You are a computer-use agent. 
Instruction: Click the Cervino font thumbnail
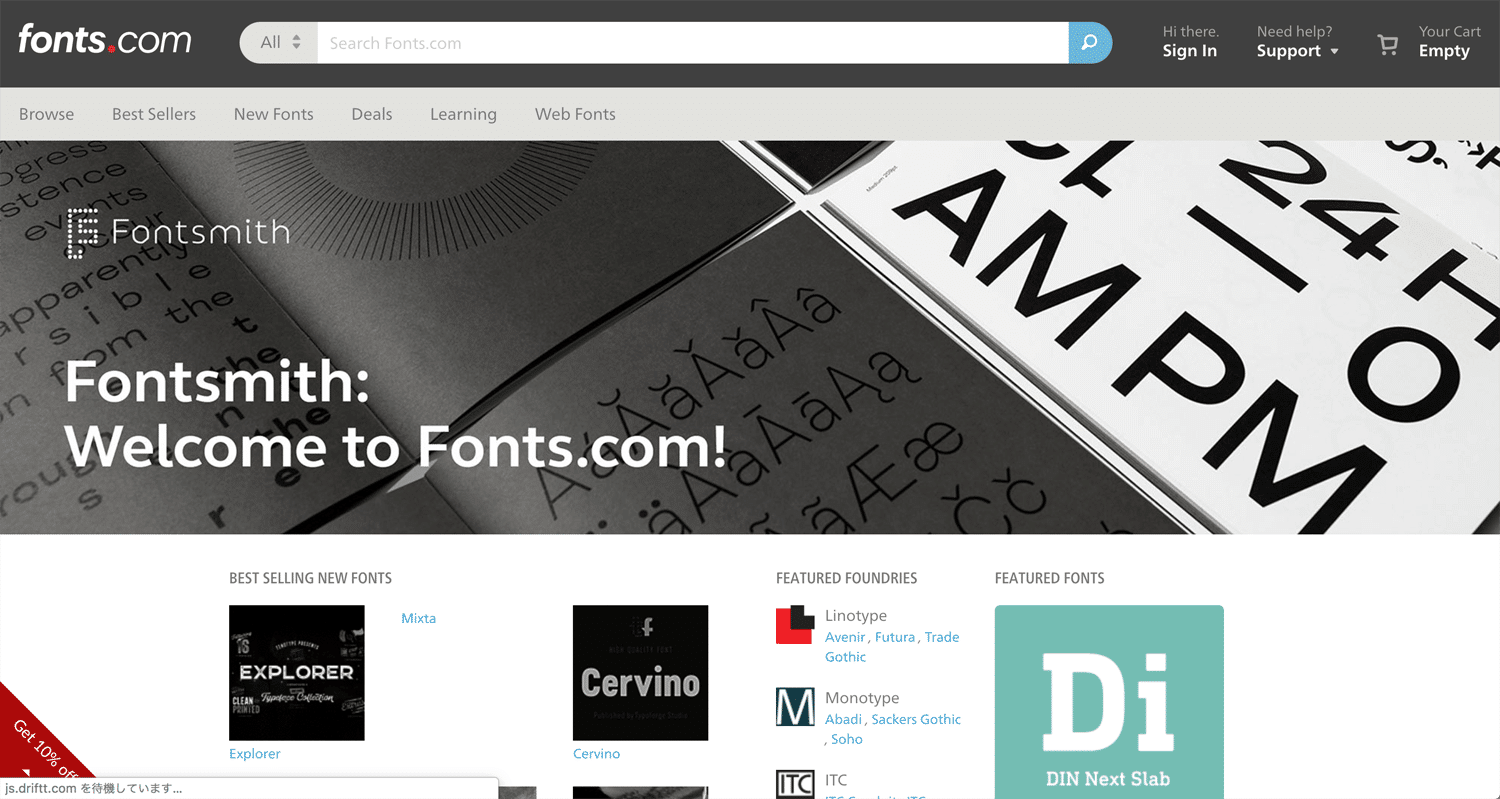pyautogui.click(x=641, y=673)
